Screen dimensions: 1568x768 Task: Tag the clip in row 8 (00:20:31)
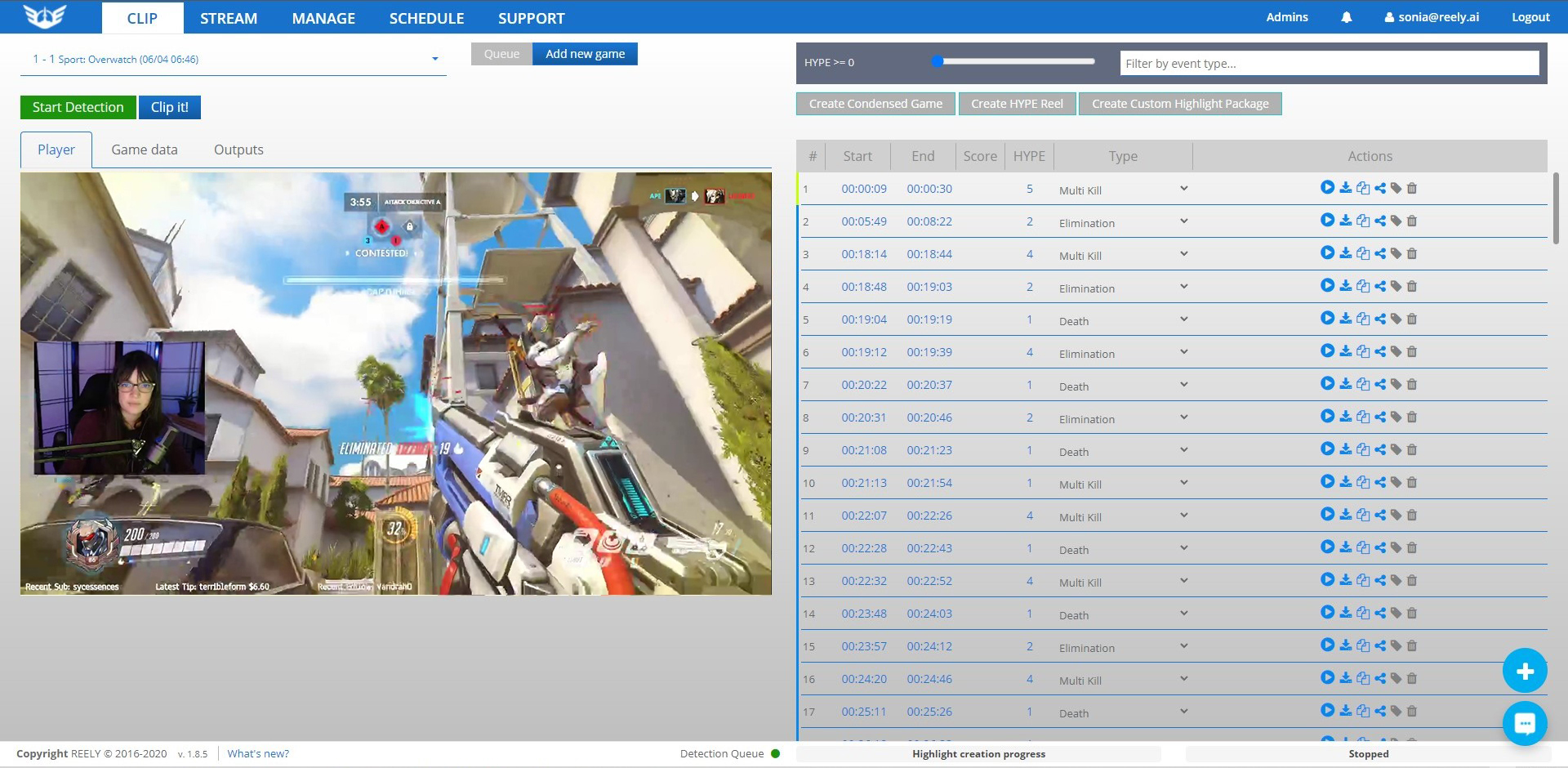[x=1396, y=417]
